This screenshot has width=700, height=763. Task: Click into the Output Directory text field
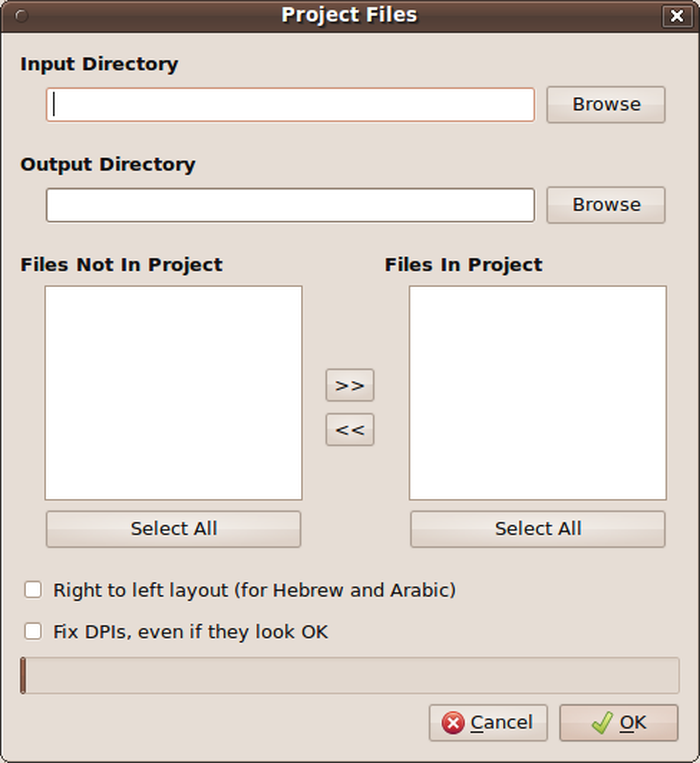pyautogui.click(x=290, y=205)
